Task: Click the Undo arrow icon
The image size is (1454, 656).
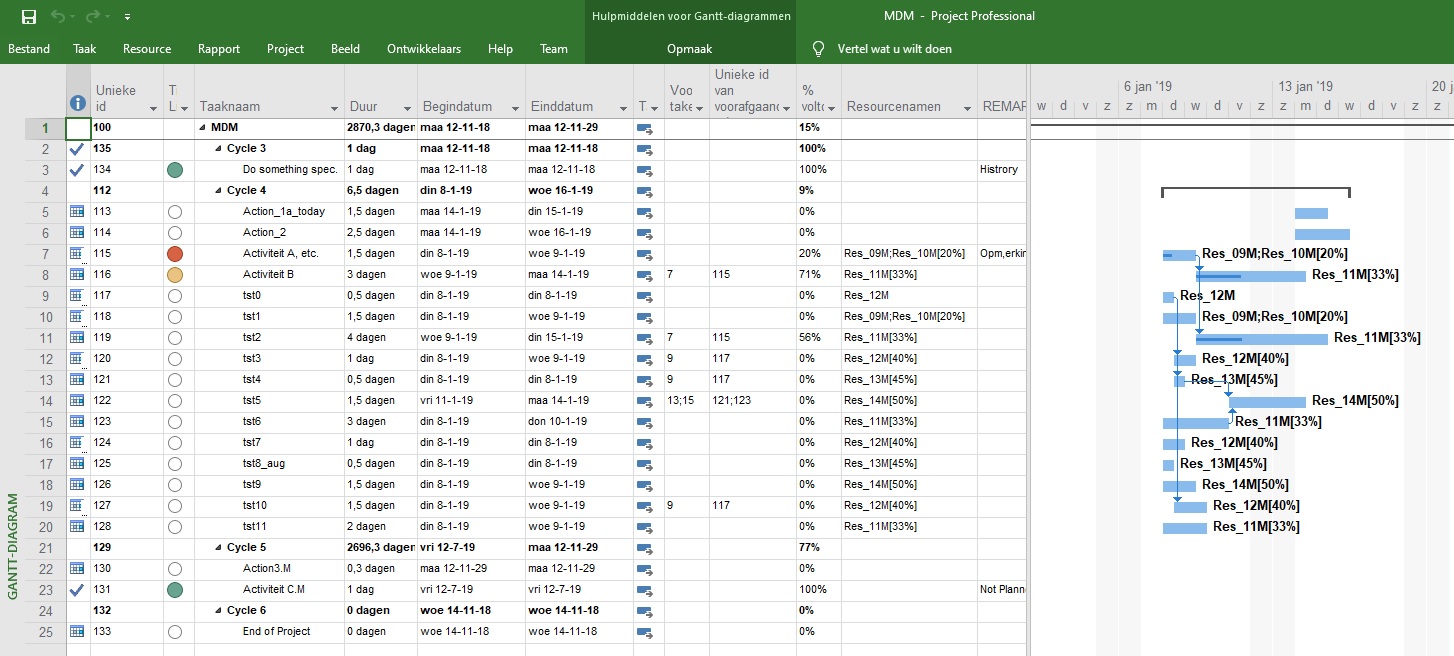Action: [58, 16]
